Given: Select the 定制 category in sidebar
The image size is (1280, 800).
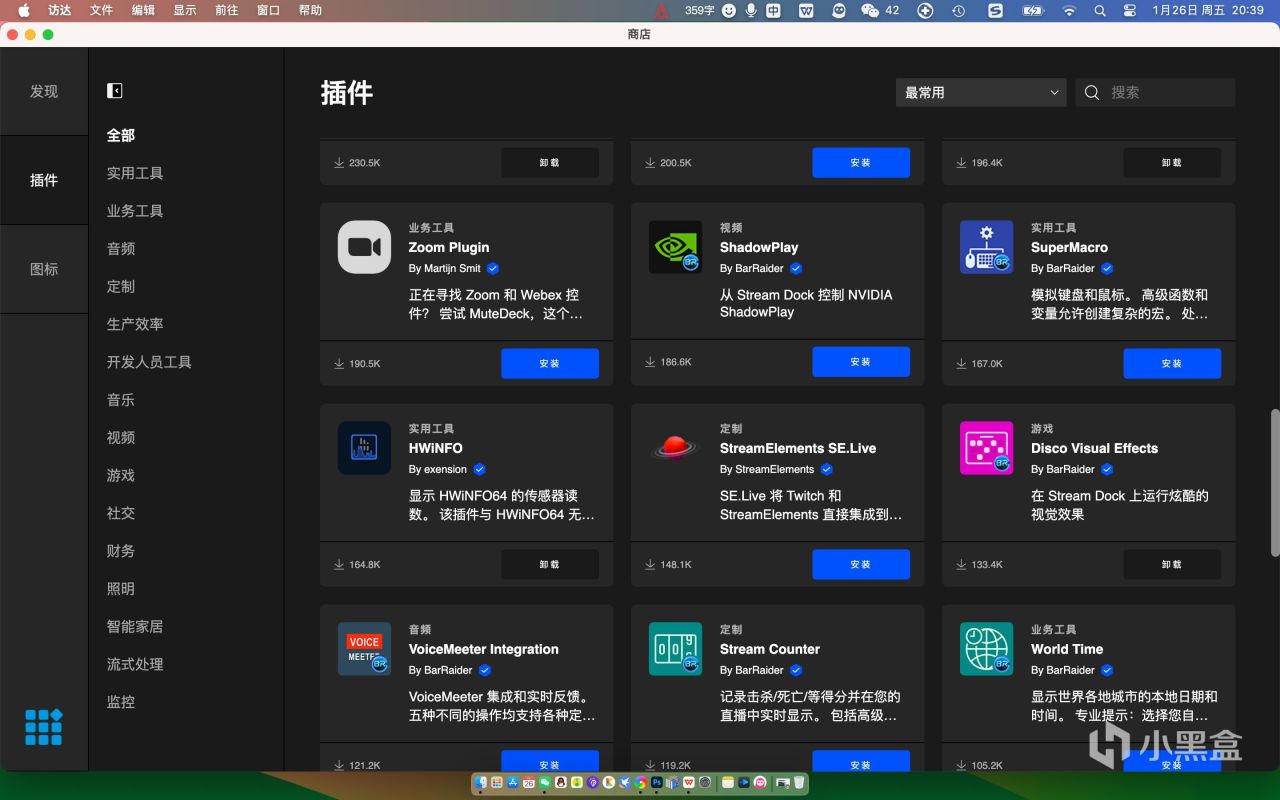Looking at the screenshot, I should (121, 286).
